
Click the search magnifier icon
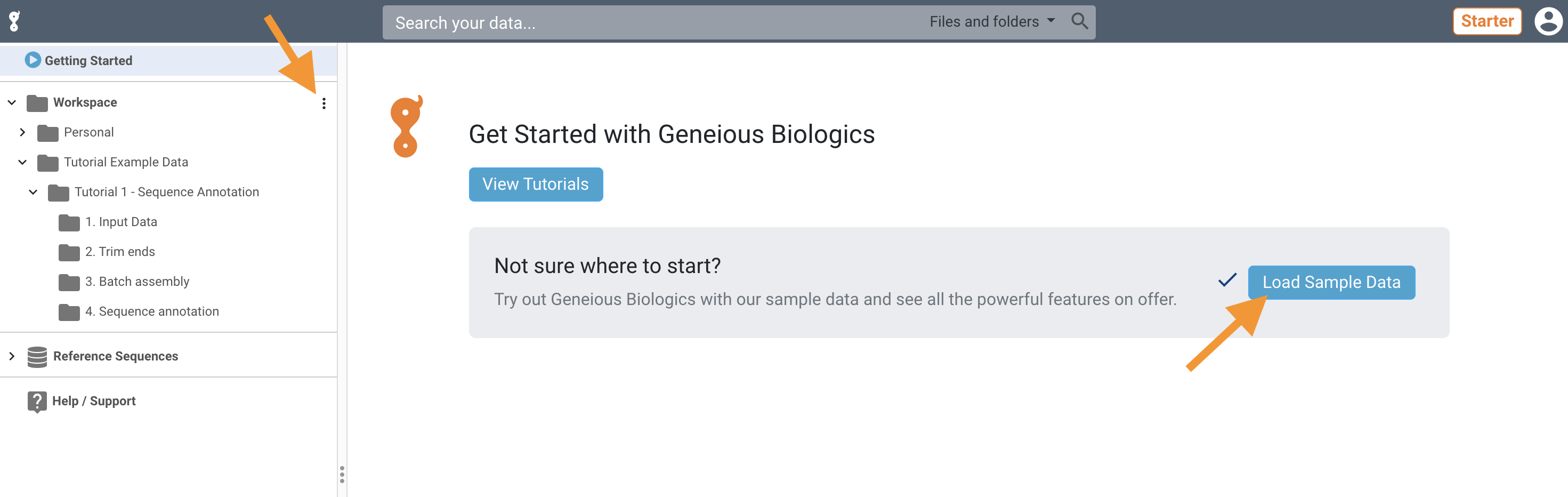coord(1079,22)
